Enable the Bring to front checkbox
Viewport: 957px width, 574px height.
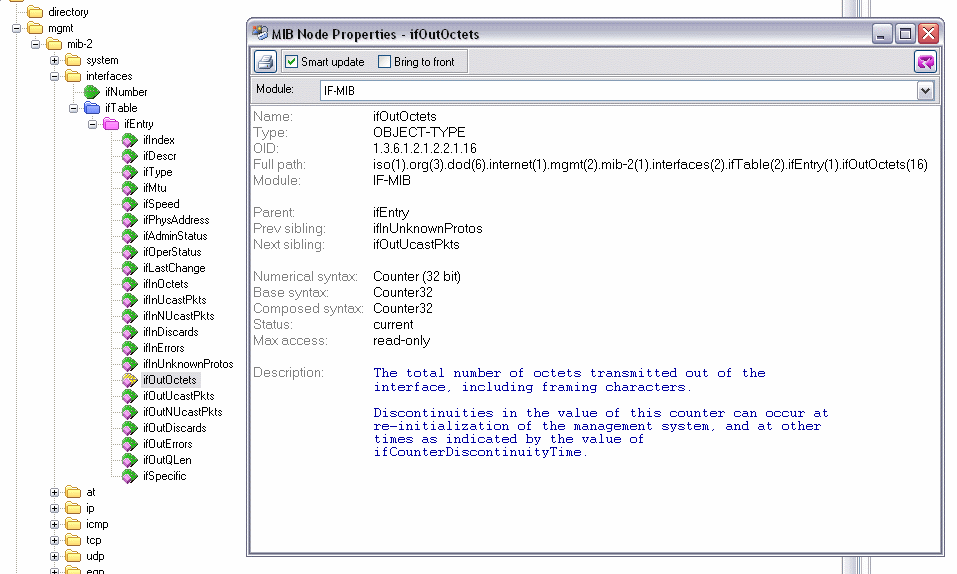pyautogui.click(x=385, y=62)
